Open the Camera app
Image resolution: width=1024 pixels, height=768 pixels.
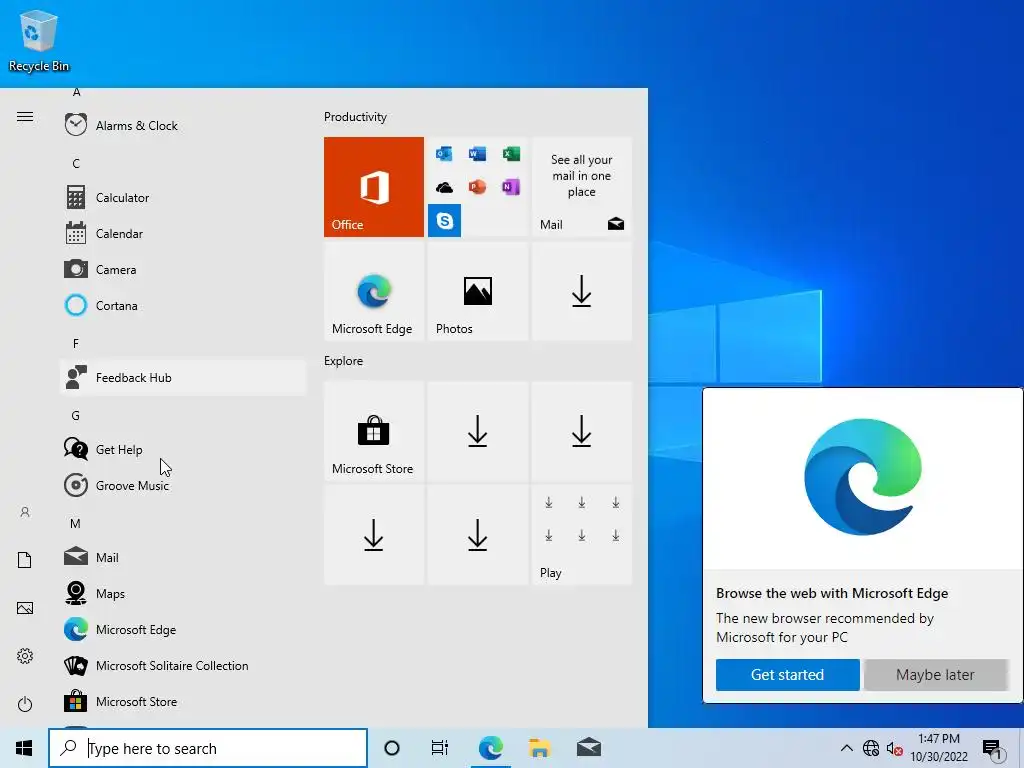(183, 269)
